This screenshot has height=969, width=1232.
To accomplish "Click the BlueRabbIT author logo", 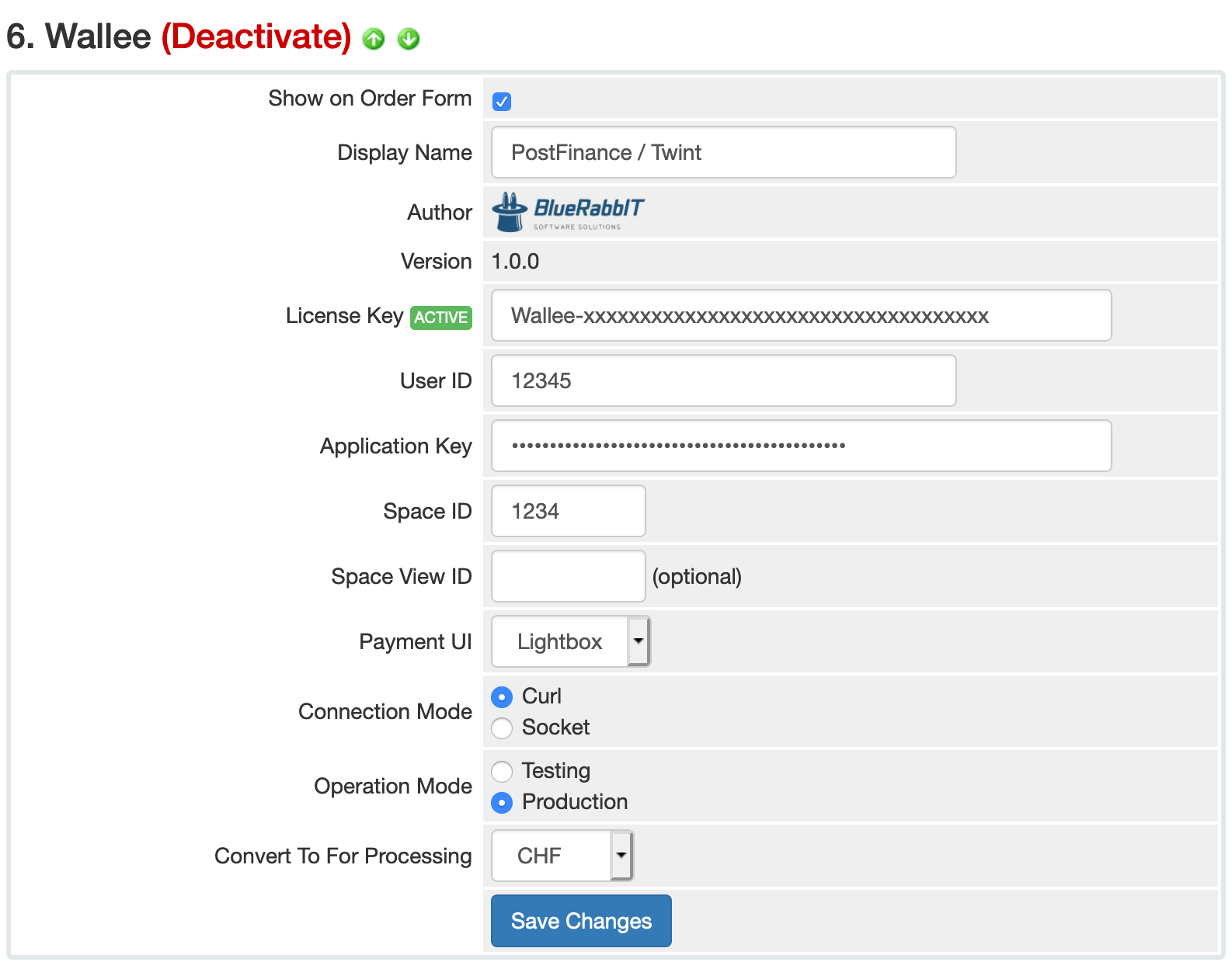I will tap(569, 212).
